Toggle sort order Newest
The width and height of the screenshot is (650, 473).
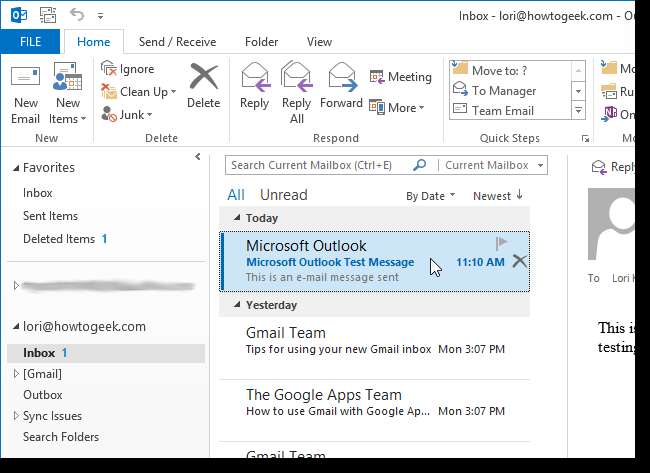click(x=498, y=196)
